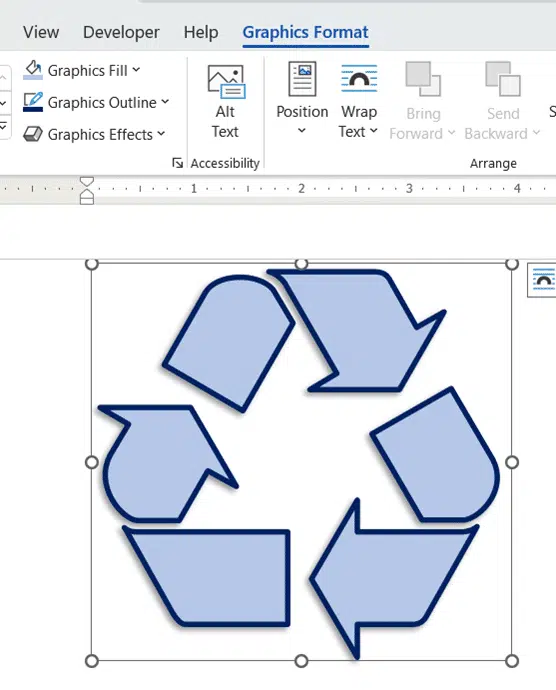Click the middle-right sizing handle
556x690 pixels.
tap(512, 462)
